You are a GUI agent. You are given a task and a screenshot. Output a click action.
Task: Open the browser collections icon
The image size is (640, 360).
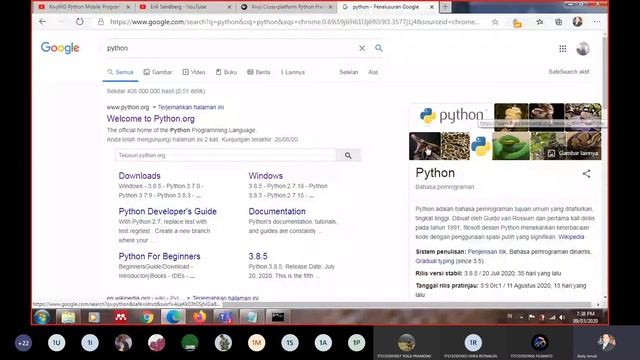coord(558,22)
